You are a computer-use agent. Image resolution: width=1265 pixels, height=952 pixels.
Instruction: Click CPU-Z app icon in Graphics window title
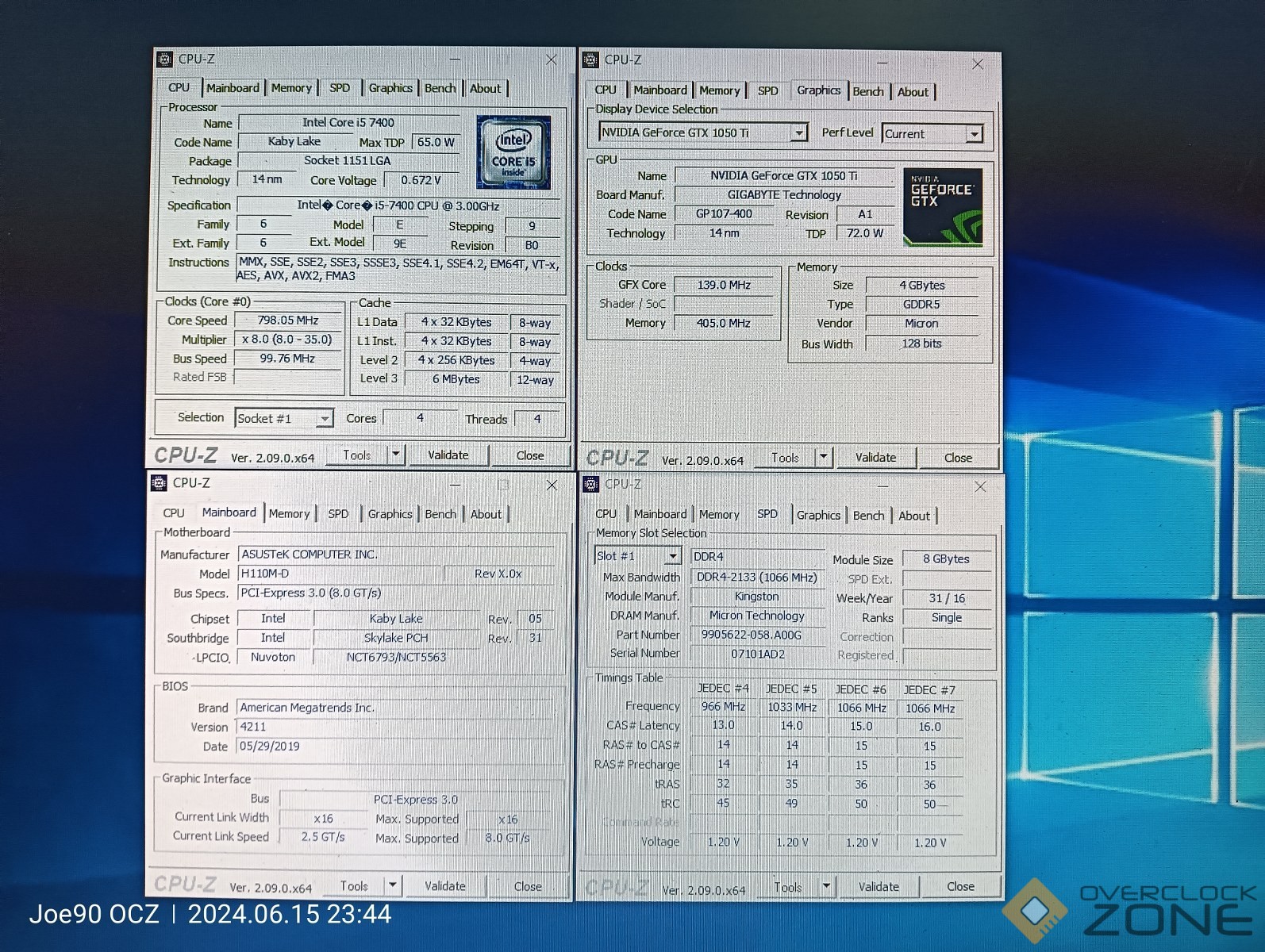pyautogui.click(x=590, y=60)
